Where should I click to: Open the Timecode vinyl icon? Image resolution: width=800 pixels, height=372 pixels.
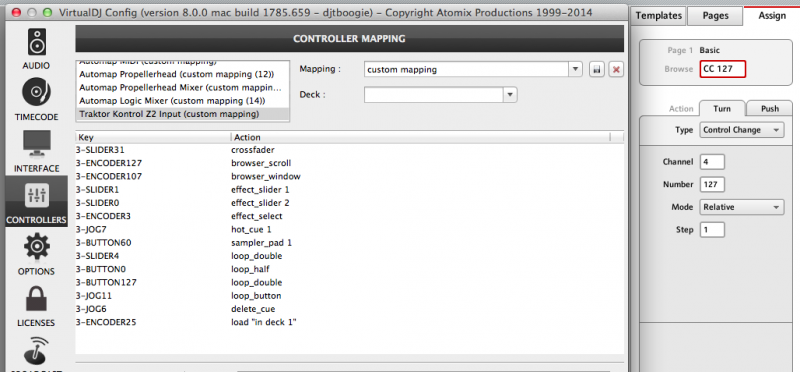(36, 92)
